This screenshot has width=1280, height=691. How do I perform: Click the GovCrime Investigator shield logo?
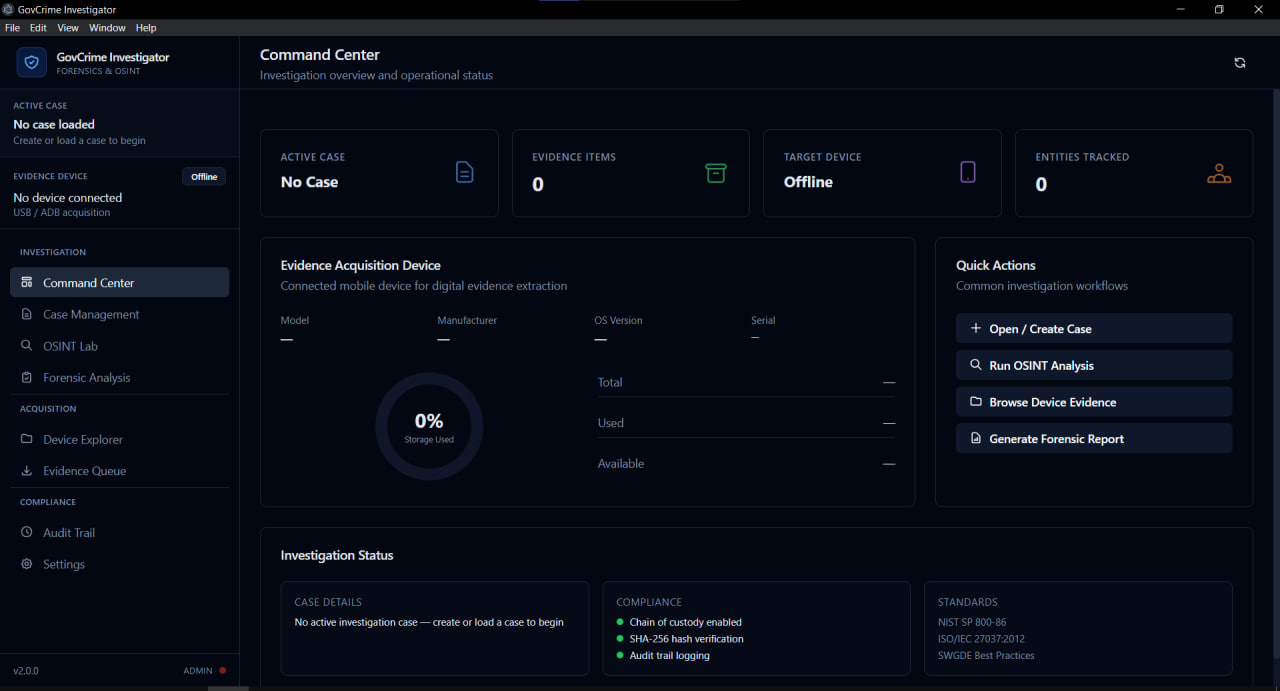pyautogui.click(x=32, y=63)
